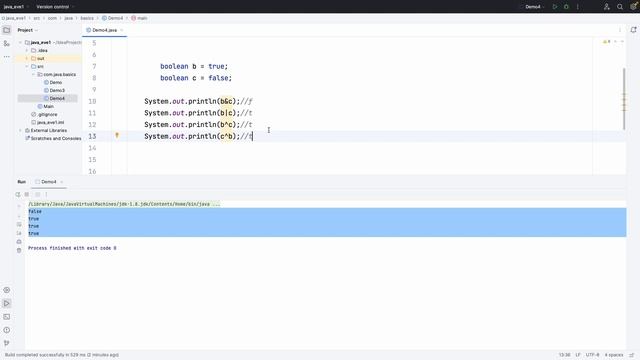This screenshot has height=360, width=640.
Task: Open the Project tool window icon
Action: [7, 30]
